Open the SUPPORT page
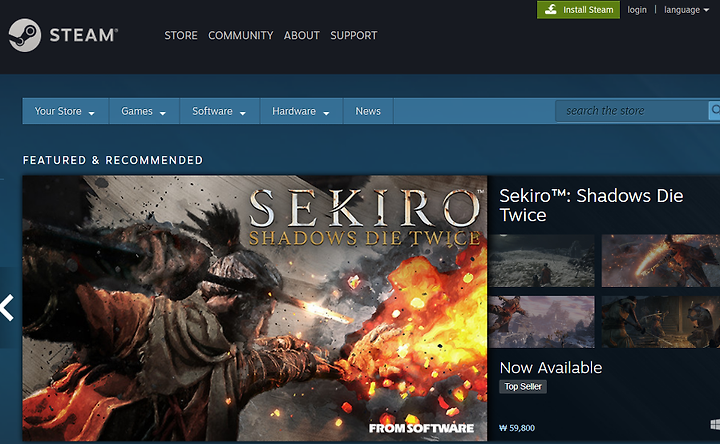This screenshot has height=444, width=720. [x=354, y=35]
